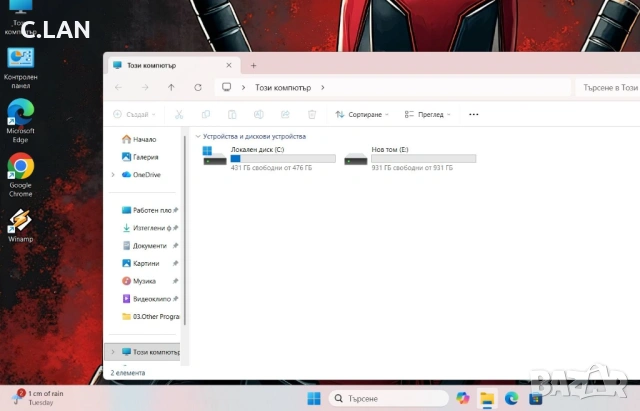Select OneDrive in navigation pane
This screenshot has height=411, width=640.
coord(141,175)
